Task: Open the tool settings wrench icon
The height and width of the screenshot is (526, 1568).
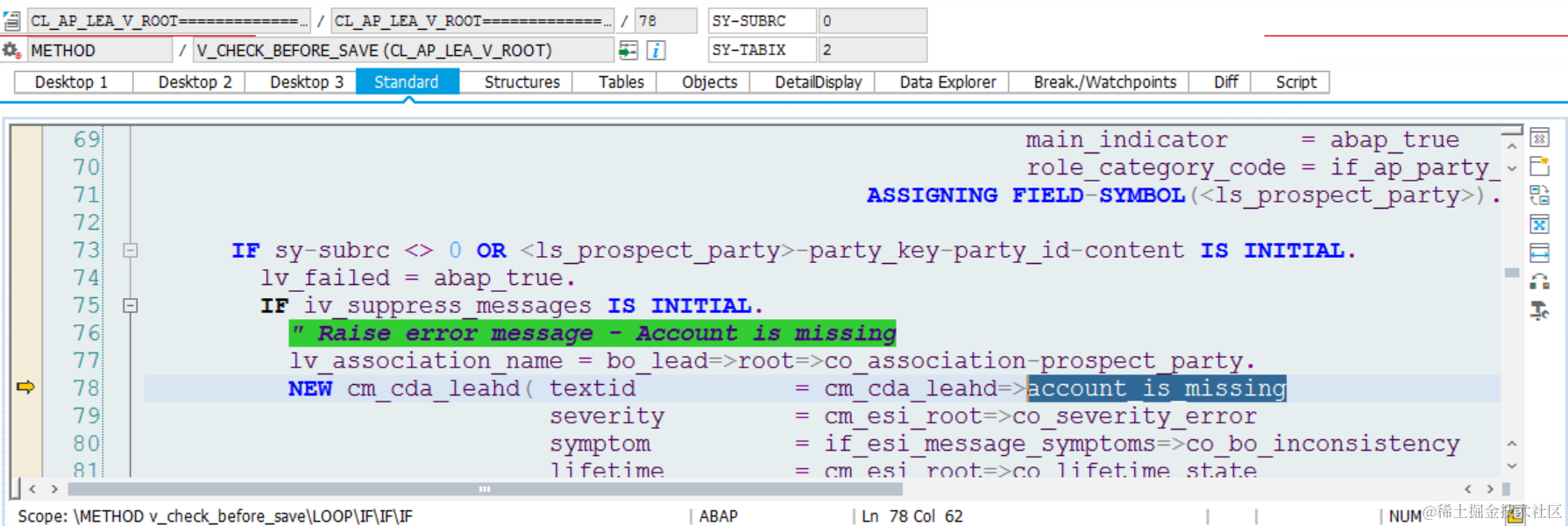Action: [x=1540, y=310]
